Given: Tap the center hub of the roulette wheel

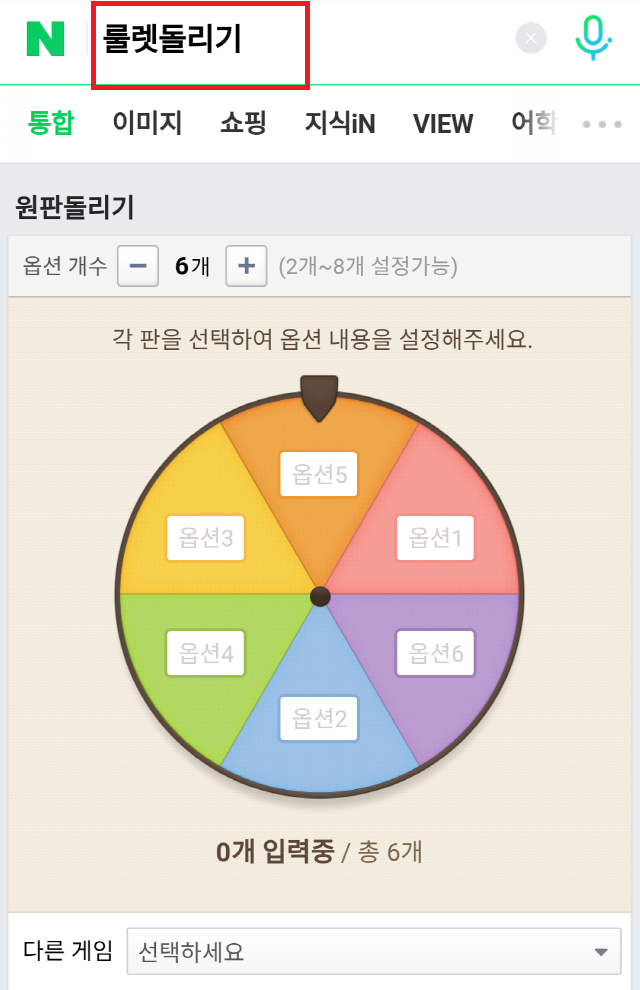Looking at the screenshot, I should 319,597.
